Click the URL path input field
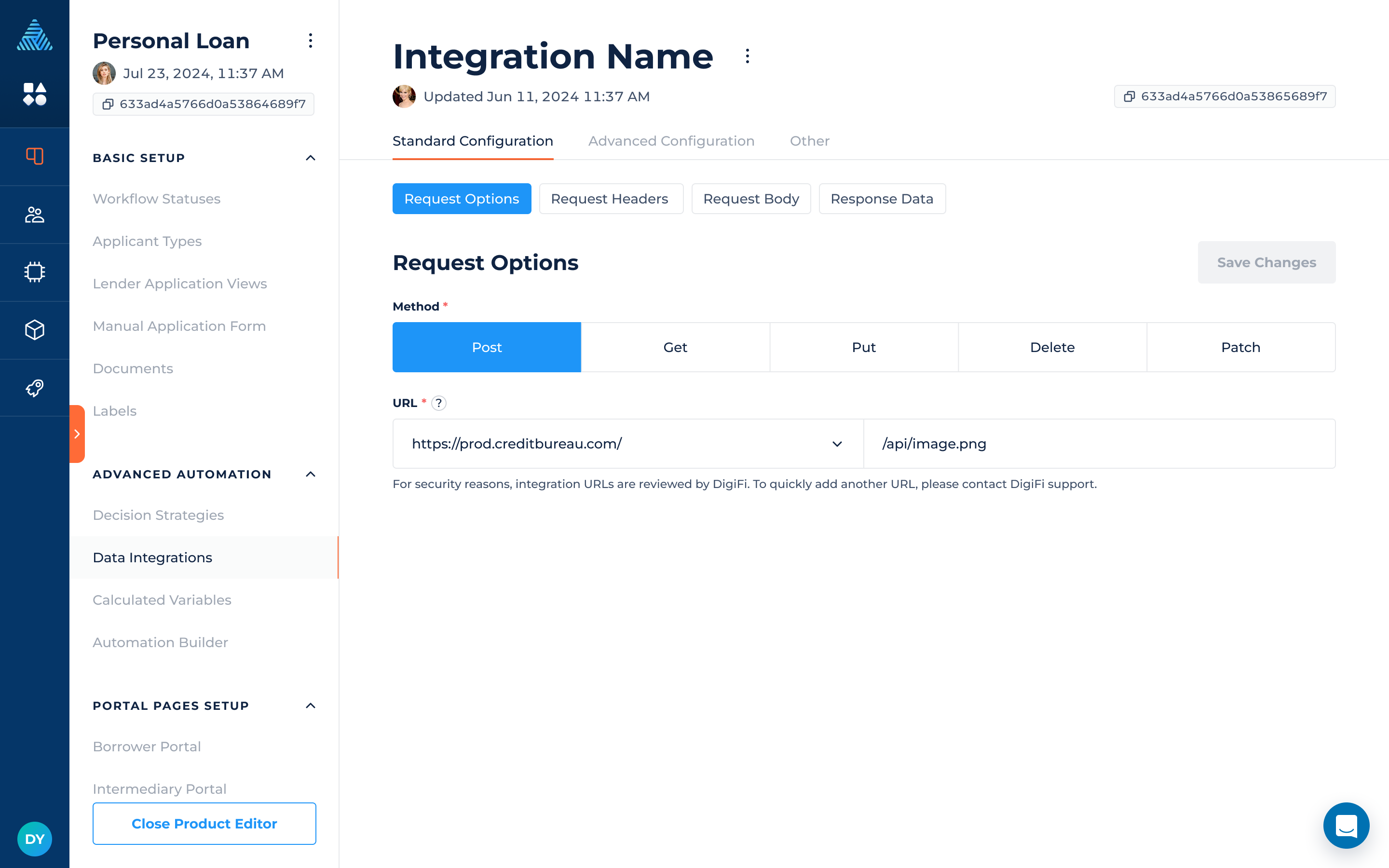The image size is (1389, 868). [1099, 444]
